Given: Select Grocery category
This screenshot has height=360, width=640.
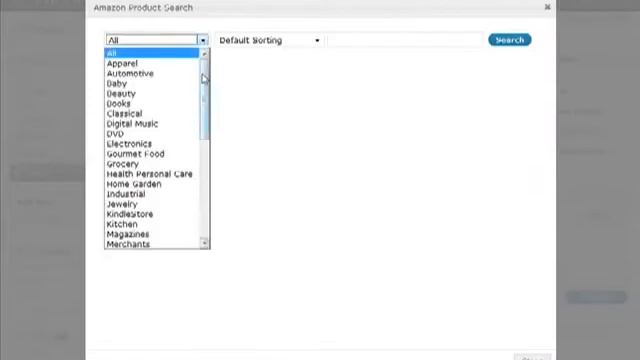Looking at the screenshot, I should (x=152, y=164).
